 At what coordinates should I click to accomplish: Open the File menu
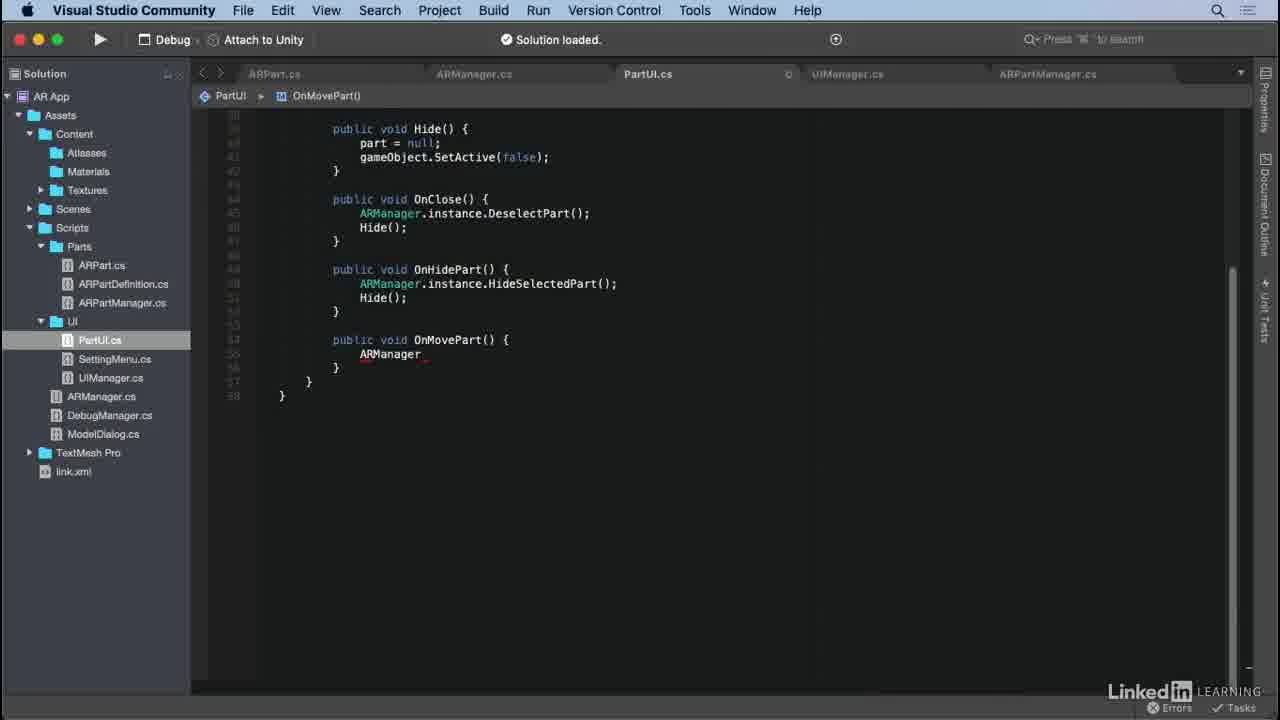pyautogui.click(x=243, y=10)
